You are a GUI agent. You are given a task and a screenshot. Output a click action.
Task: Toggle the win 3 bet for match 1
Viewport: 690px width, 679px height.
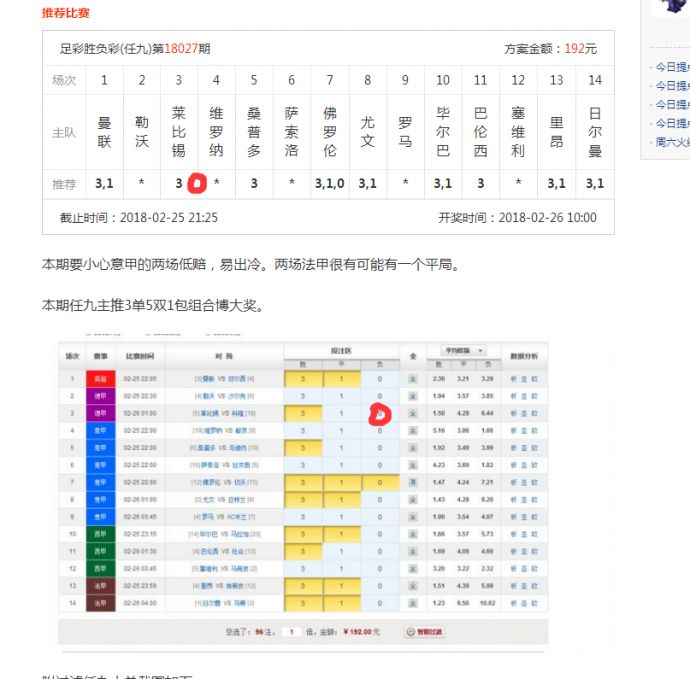(x=303, y=379)
